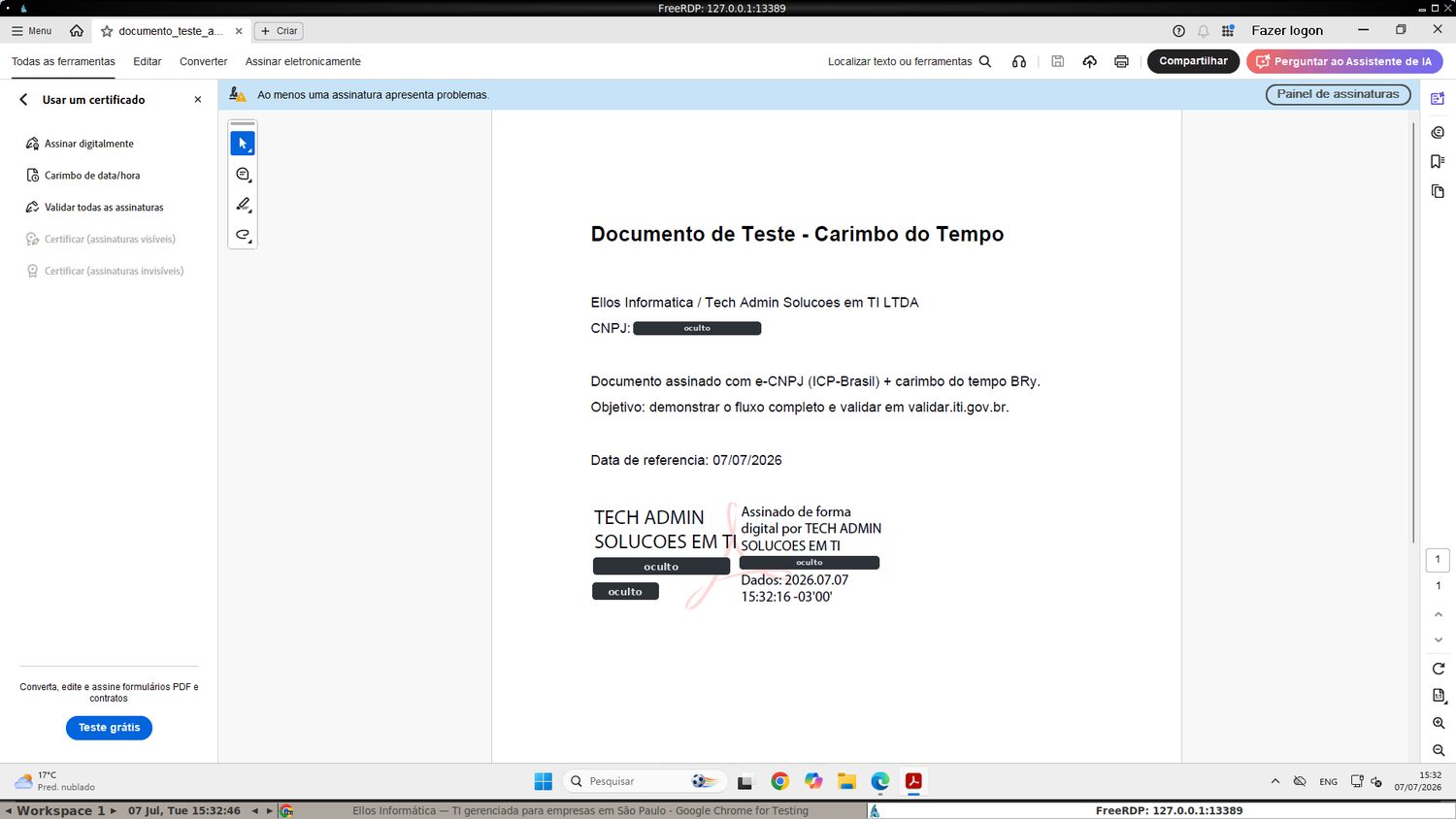The image size is (1456, 819).
Task: Click the zoom in magnifier
Action: (x=1439, y=724)
